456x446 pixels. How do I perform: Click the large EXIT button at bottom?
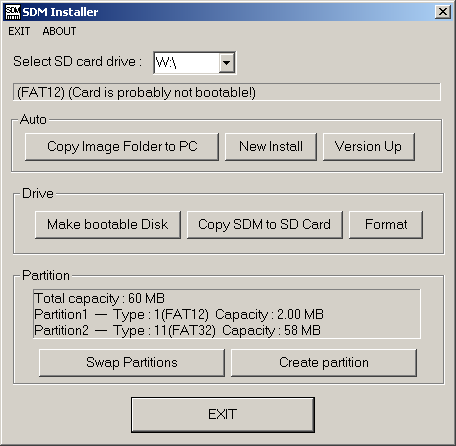point(223,415)
